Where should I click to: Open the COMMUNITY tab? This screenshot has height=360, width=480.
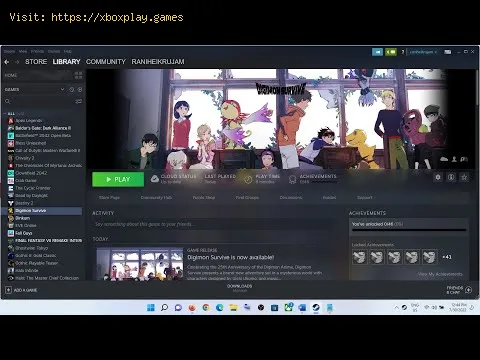(x=106, y=62)
